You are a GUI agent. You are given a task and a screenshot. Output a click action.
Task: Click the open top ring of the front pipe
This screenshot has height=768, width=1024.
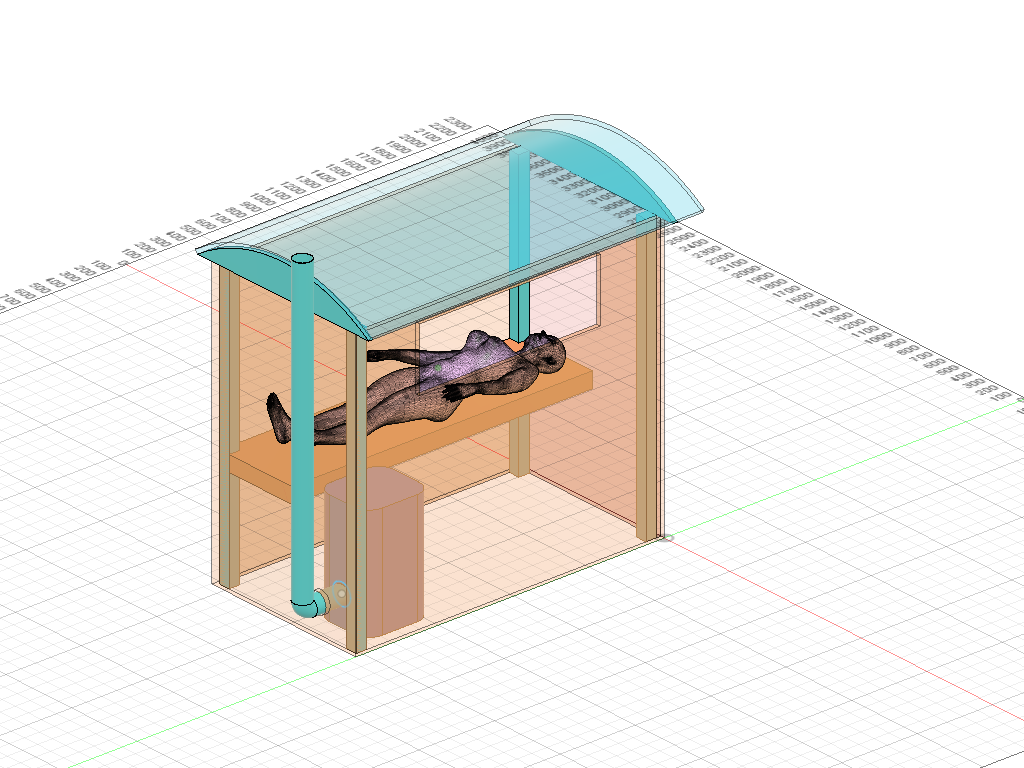[x=302, y=259]
